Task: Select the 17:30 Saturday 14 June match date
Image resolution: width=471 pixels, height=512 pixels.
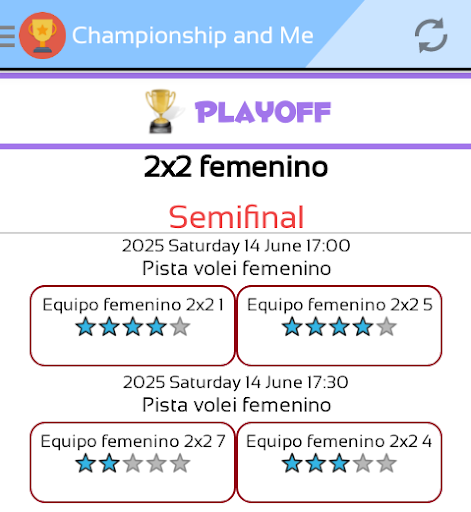Action: click(x=236, y=382)
